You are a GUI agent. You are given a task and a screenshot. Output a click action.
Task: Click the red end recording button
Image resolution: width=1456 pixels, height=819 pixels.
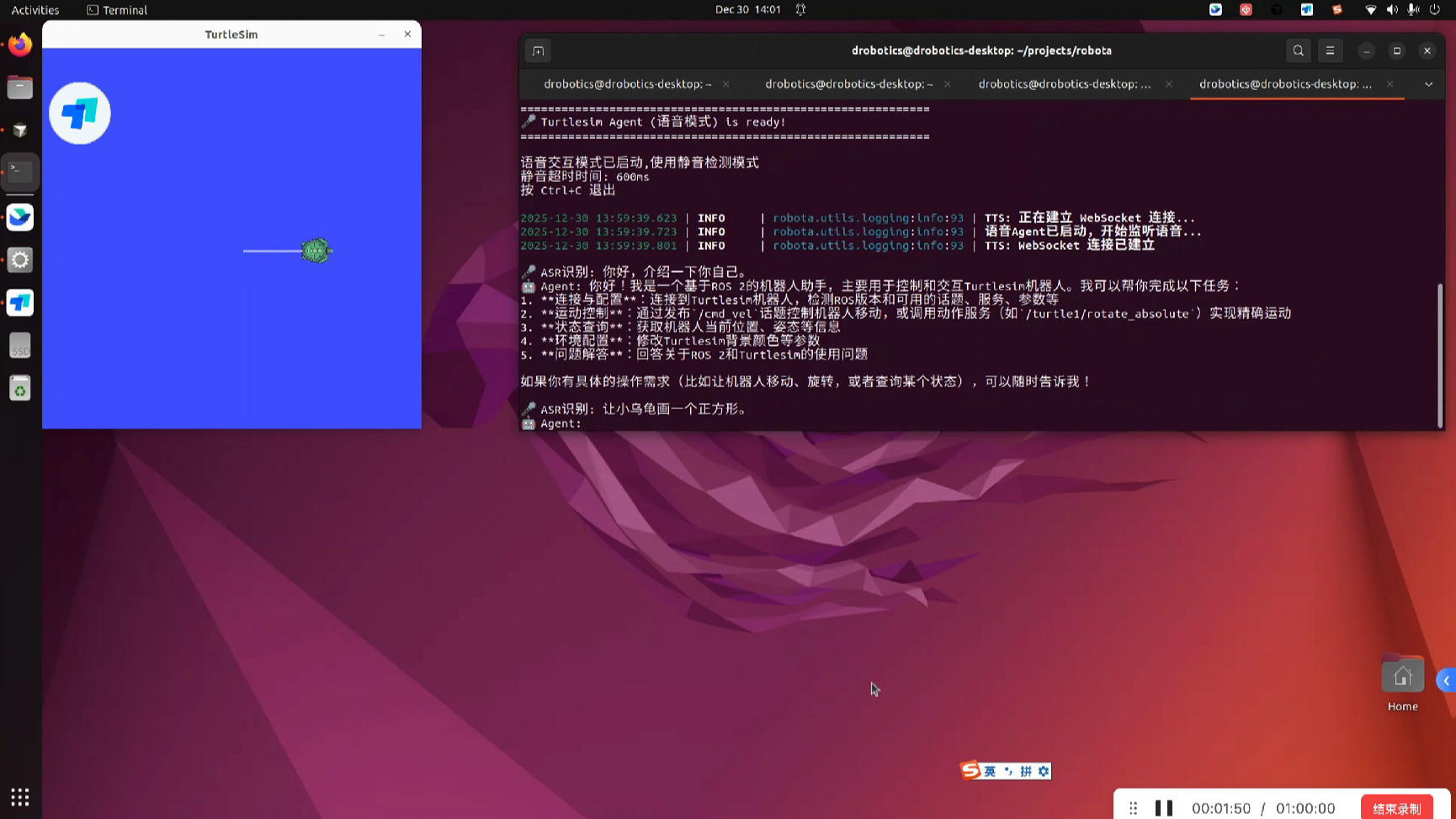click(x=1396, y=808)
